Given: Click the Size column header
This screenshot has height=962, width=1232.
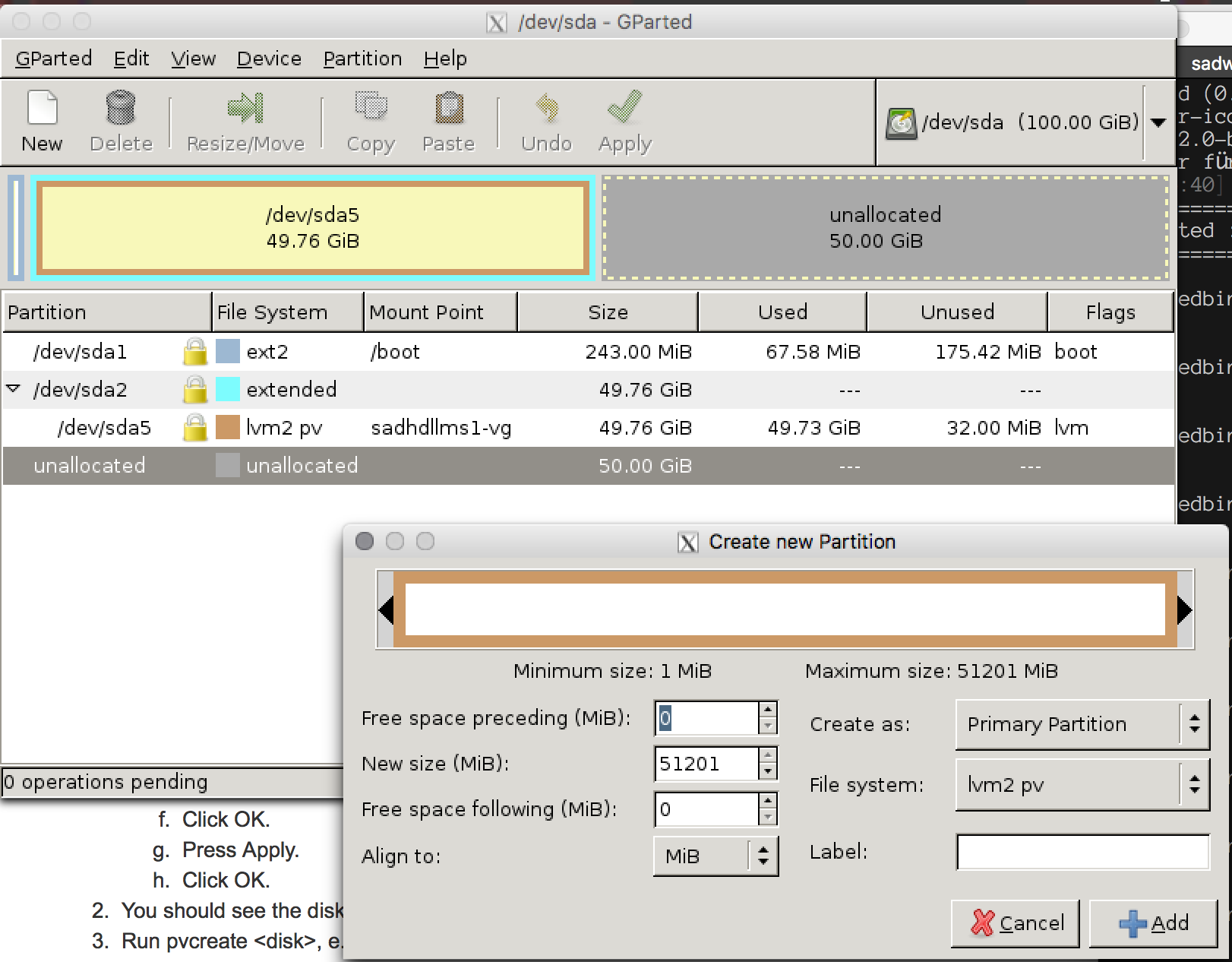Looking at the screenshot, I should 608,312.
